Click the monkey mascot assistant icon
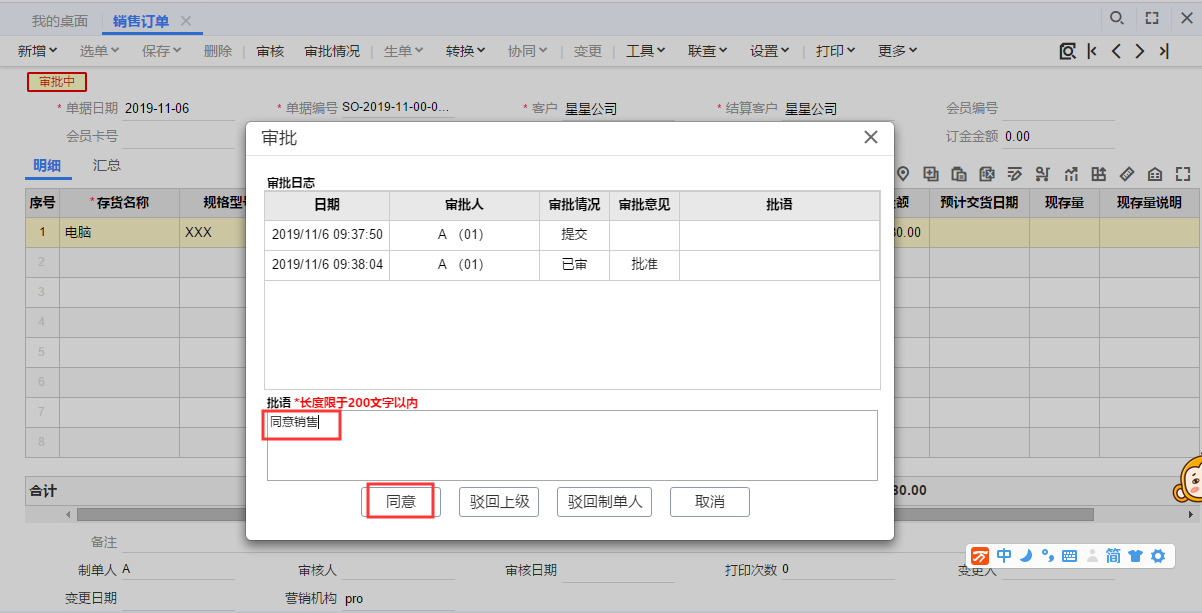 click(1189, 479)
